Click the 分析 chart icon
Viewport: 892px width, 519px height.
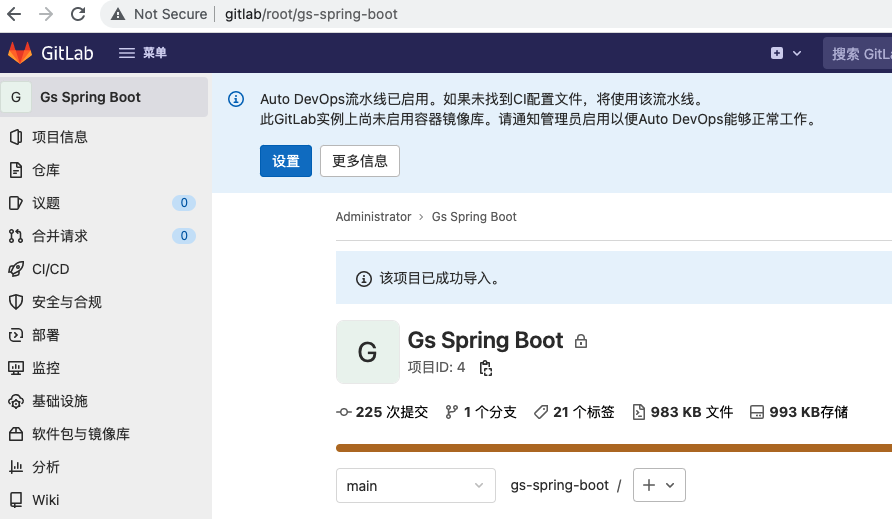coord(16,467)
